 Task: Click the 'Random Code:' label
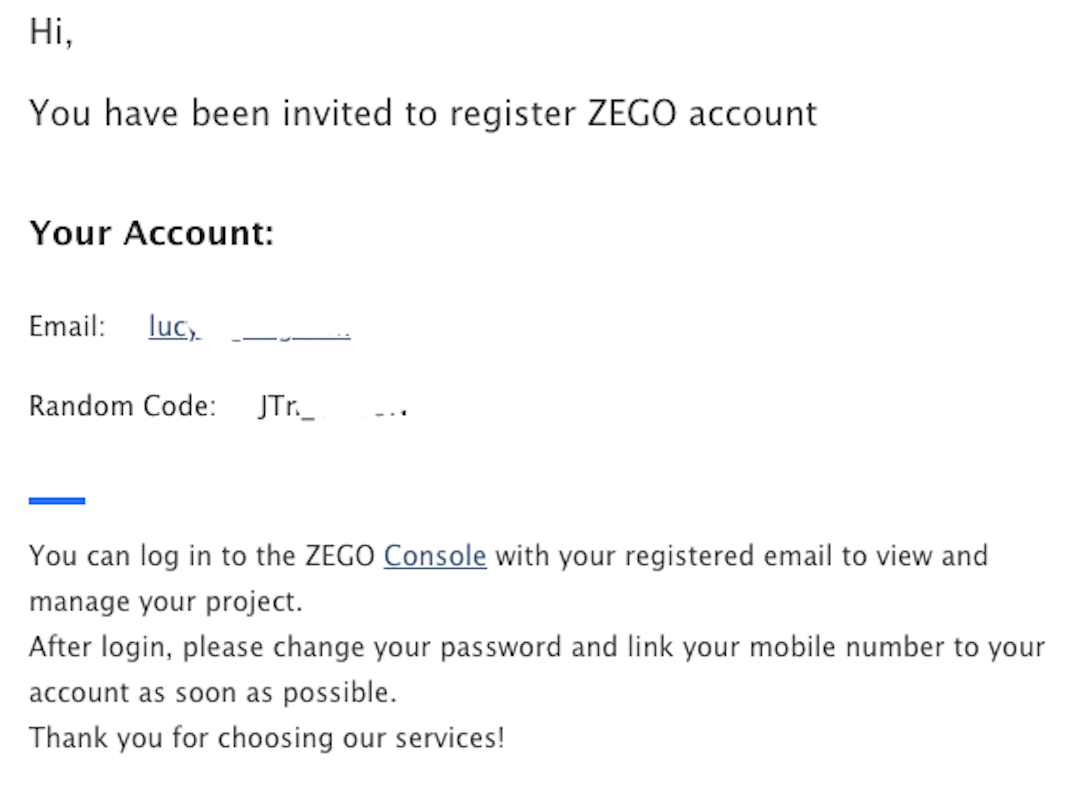[x=122, y=407]
